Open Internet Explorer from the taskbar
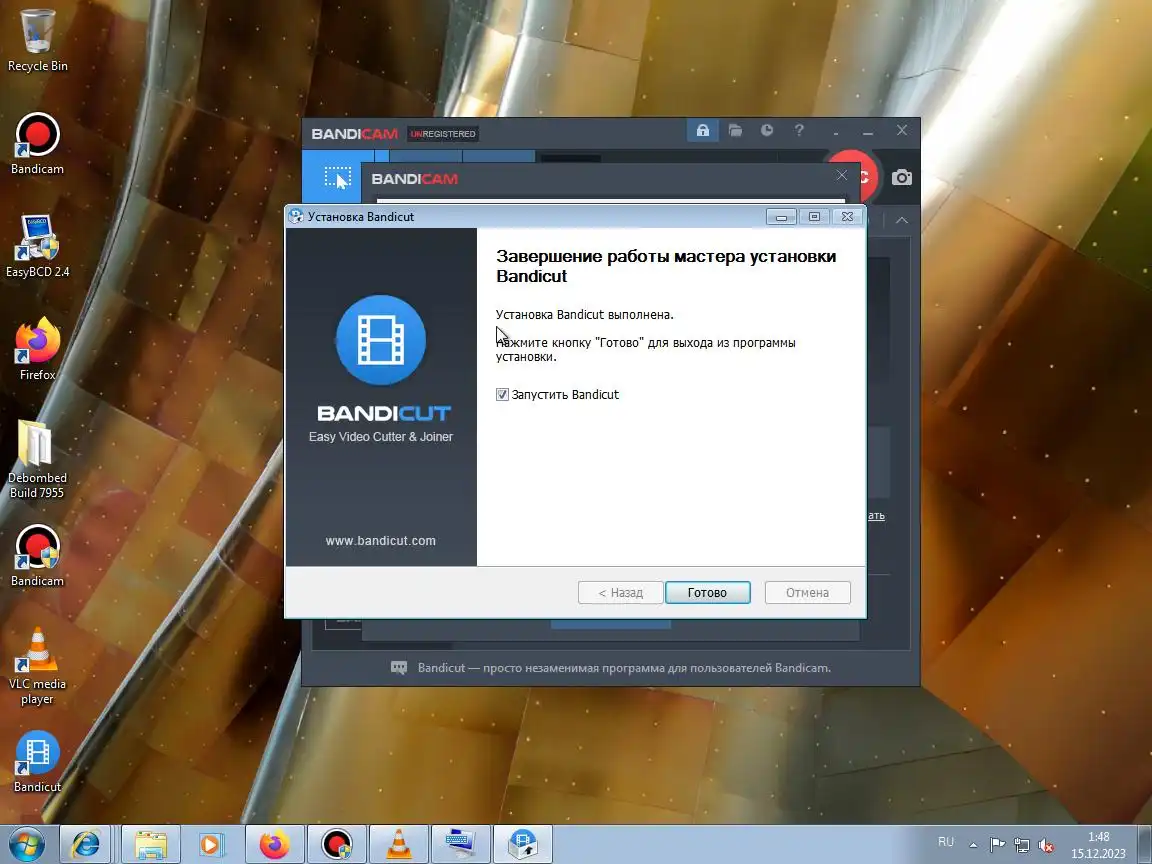 click(85, 844)
